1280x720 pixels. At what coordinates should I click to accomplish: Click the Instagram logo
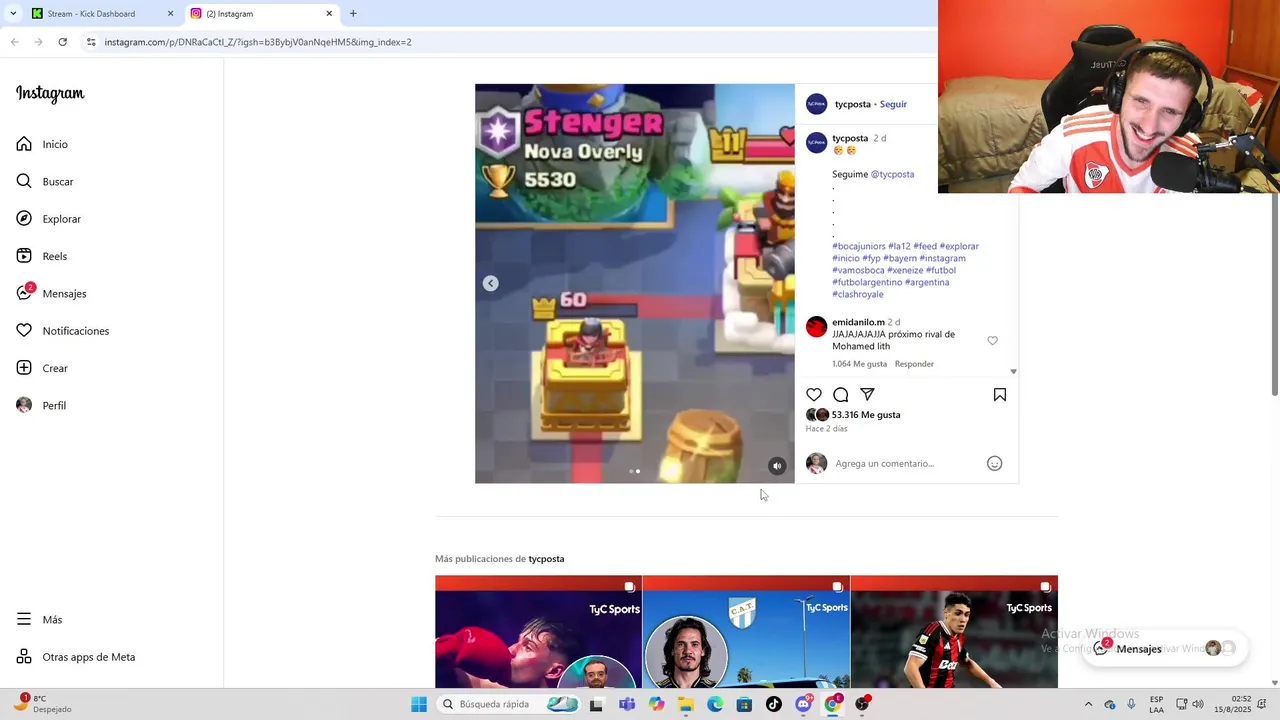50,94
